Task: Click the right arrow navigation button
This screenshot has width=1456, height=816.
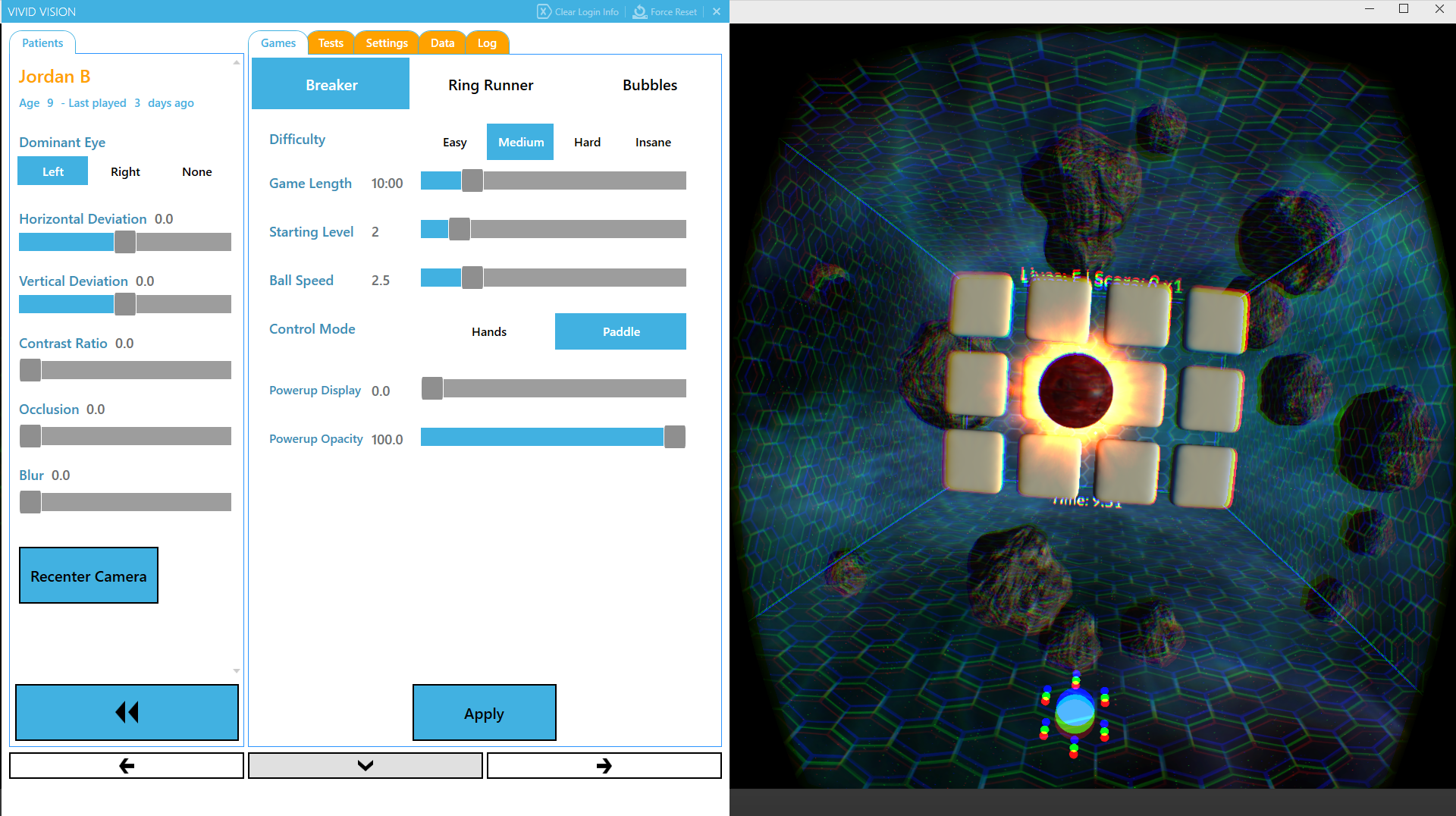Action: (x=604, y=765)
